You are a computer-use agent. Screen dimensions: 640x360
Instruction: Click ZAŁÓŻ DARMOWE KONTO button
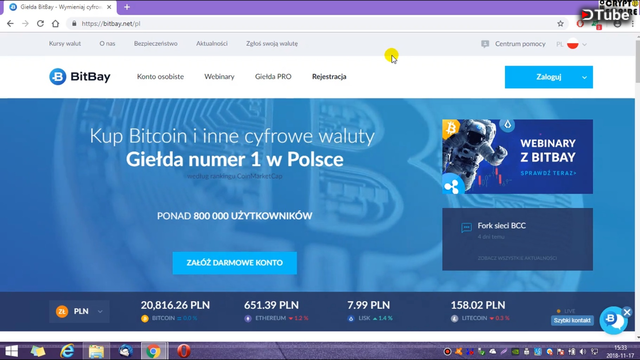coord(235,263)
